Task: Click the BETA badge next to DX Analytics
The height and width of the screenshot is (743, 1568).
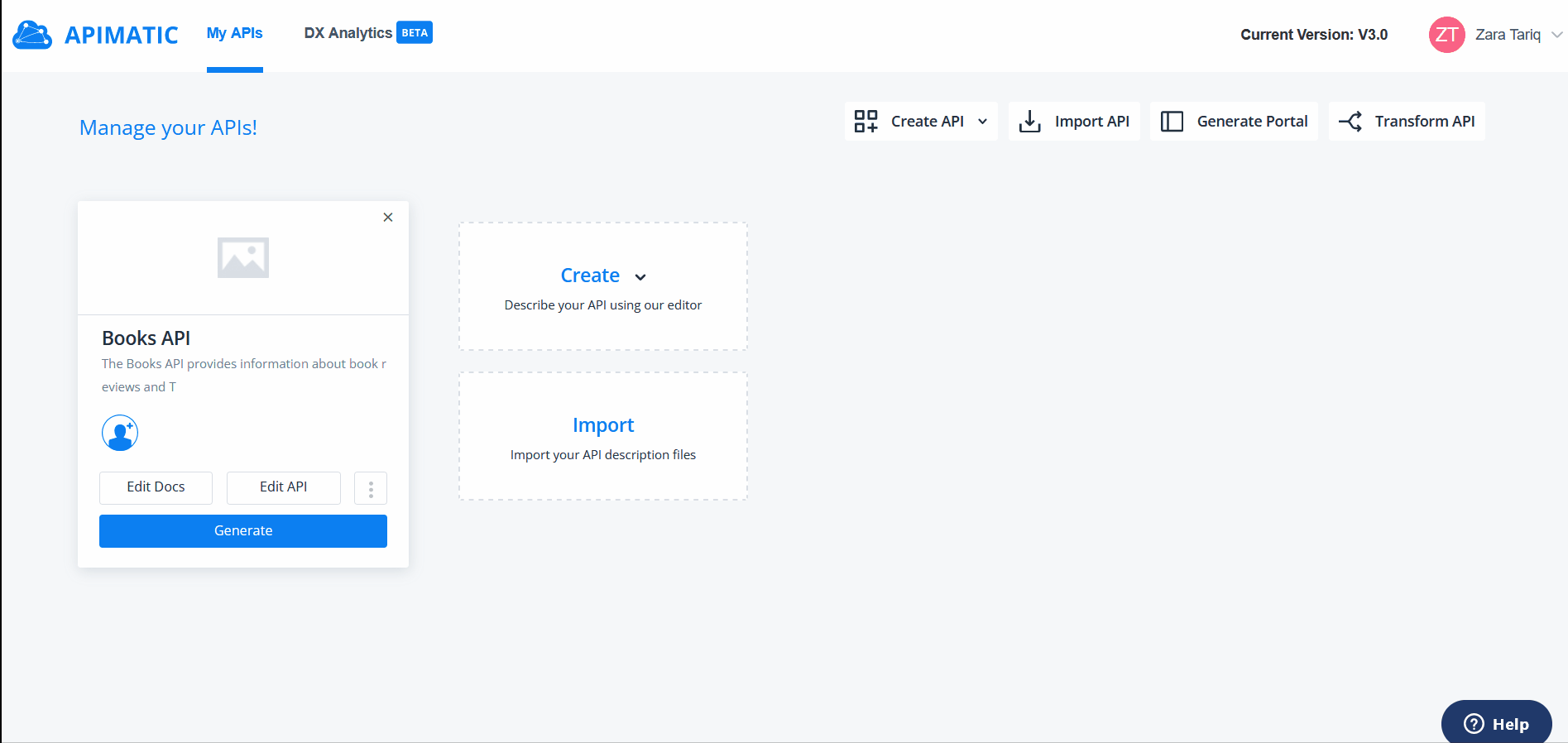Action: coord(415,32)
